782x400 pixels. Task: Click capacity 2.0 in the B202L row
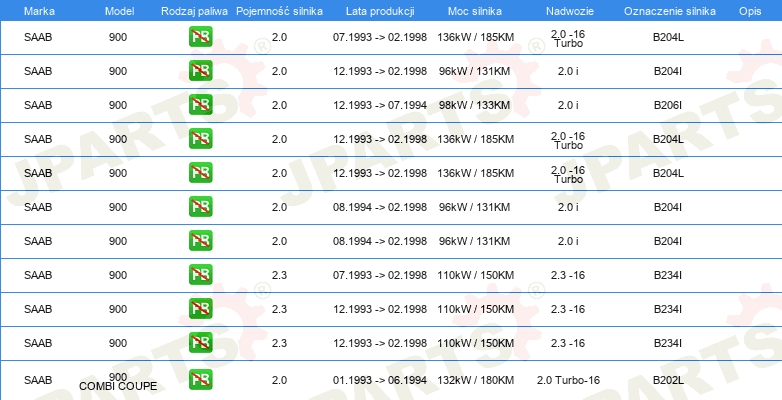(x=279, y=381)
